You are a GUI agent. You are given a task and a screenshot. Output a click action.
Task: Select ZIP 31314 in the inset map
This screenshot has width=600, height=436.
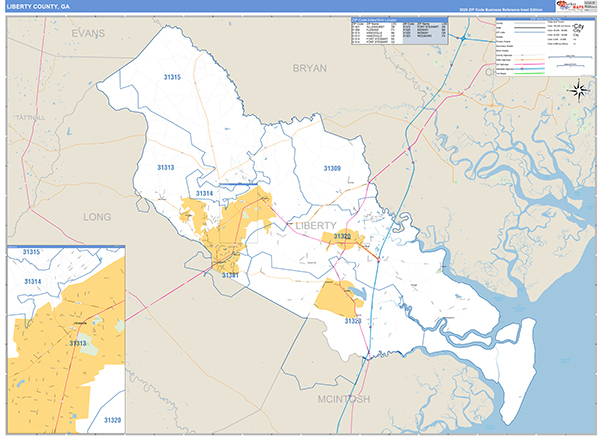(x=33, y=282)
